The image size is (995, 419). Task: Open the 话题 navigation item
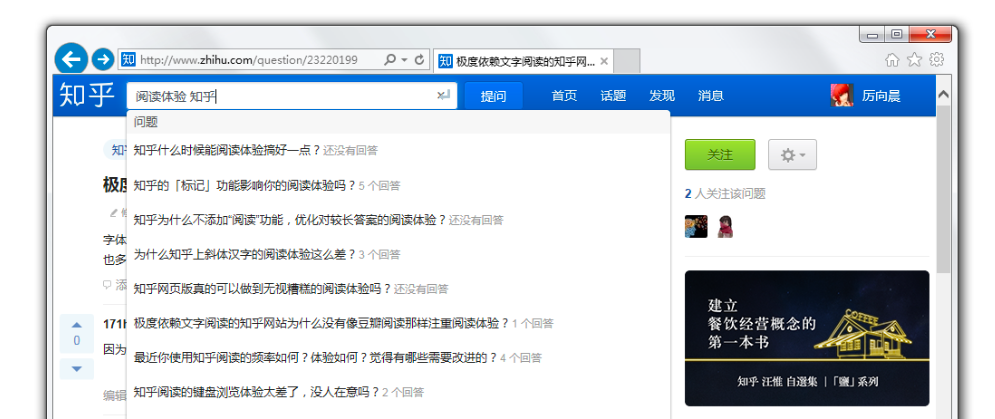[613, 96]
